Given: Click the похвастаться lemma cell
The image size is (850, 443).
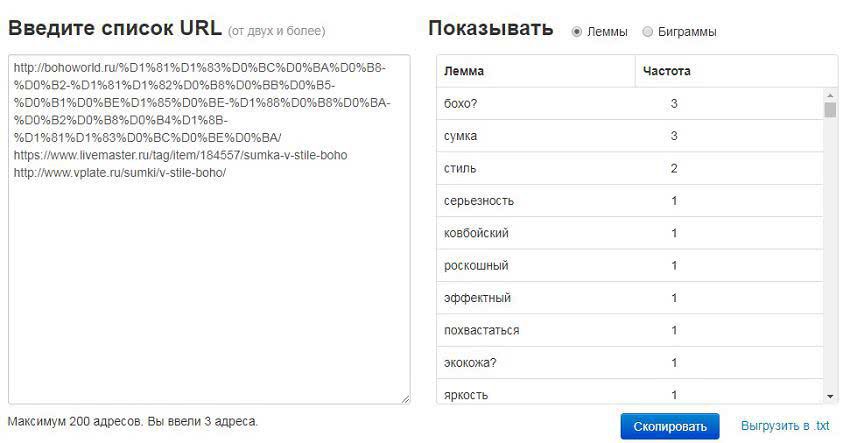Looking at the screenshot, I should tap(481, 330).
